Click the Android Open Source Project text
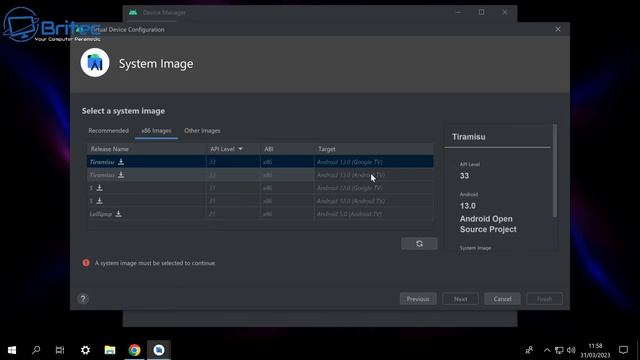Image resolution: width=640 pixels, height=360 pixels. [488, 224]
